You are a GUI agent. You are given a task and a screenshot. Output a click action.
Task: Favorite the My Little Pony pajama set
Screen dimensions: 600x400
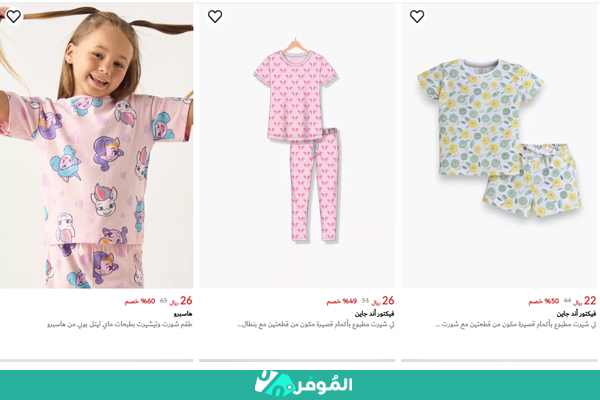(x=14, y=16)
